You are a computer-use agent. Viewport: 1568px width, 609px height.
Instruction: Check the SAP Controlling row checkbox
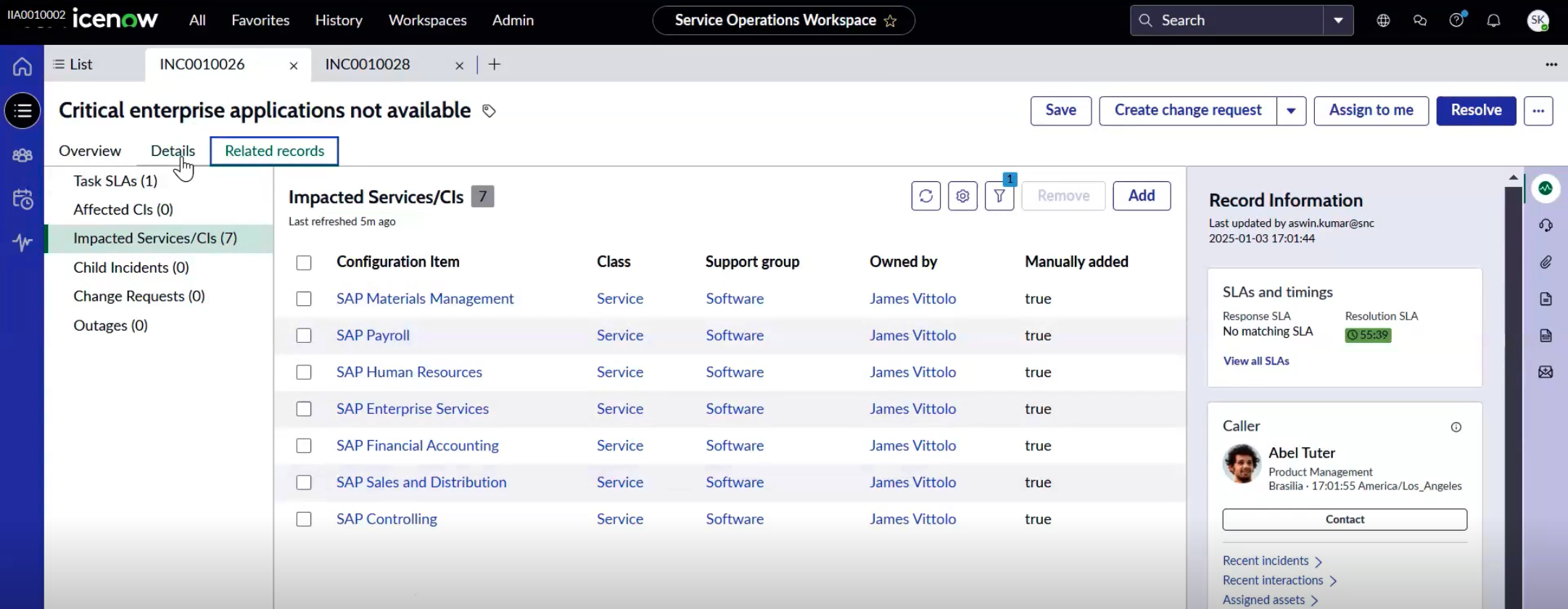point(304,519)
